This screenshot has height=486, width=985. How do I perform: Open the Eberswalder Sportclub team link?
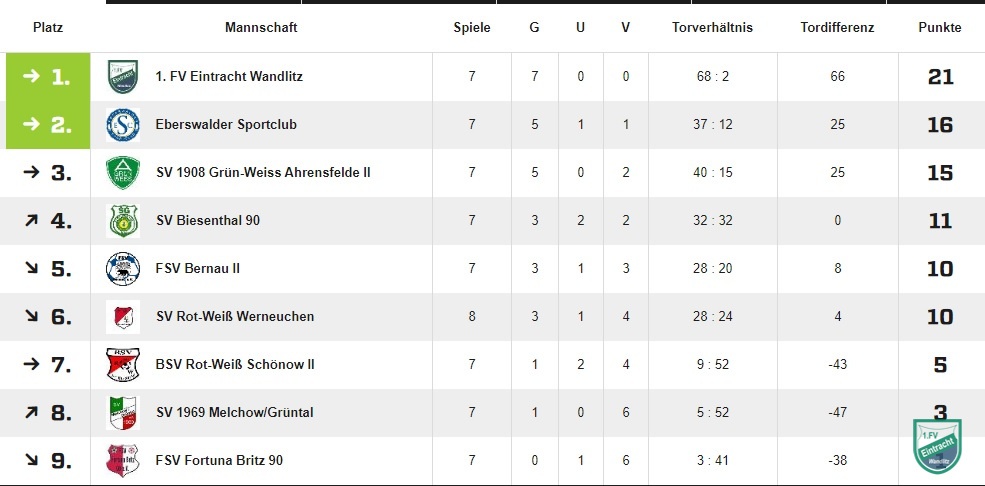(226, 124)
